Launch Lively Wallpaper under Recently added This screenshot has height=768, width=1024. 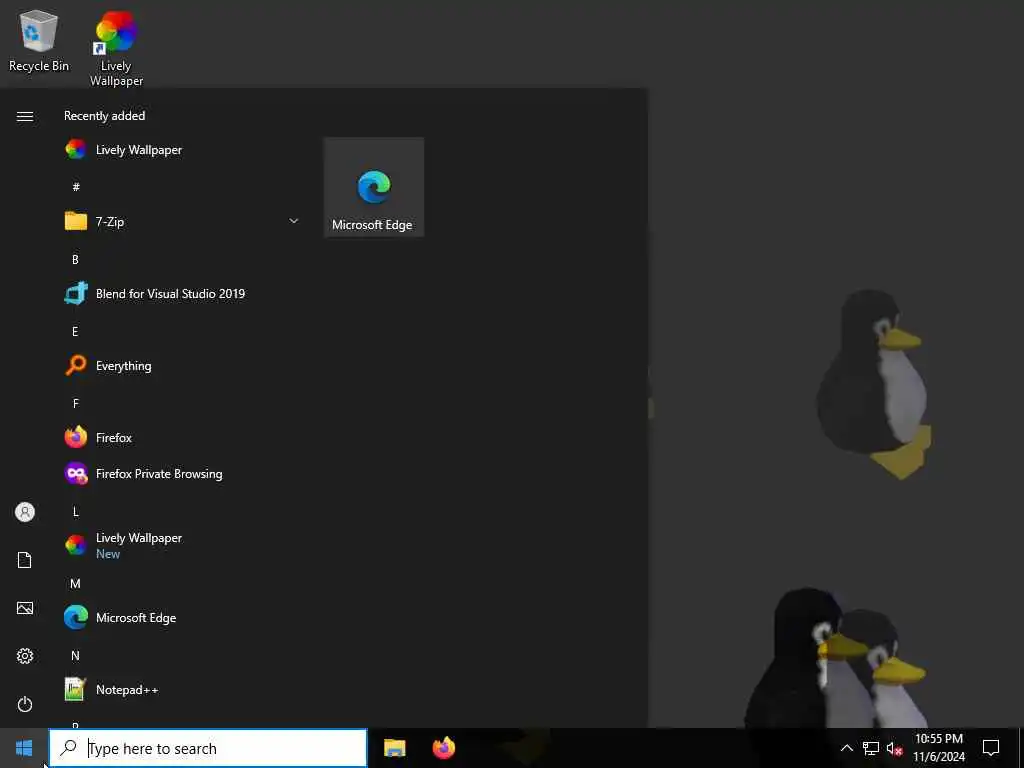point(183,150)
